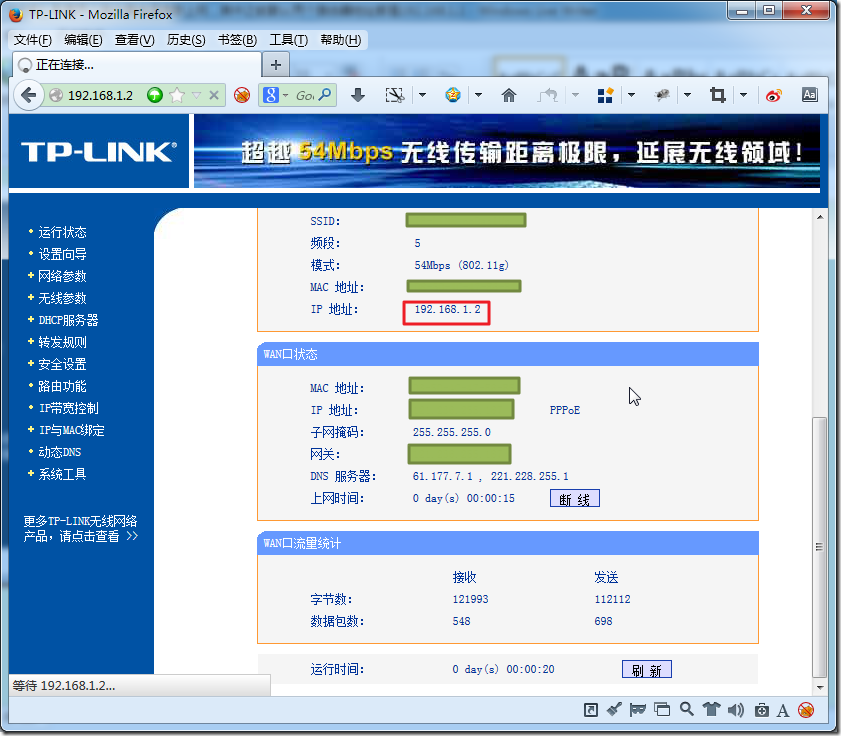Image resolution: width=841 pixels, height=736 pixels.
Task: Click the page scrollbar up arrow
Action: pyautogui.click(x=820, y=217)
